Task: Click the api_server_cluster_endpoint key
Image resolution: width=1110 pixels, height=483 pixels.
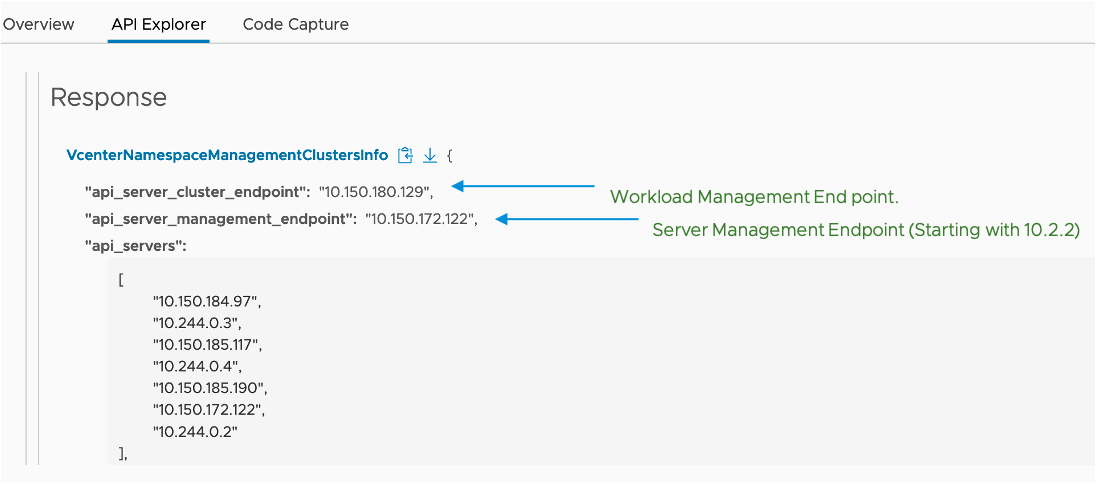Action: (197, 191)
